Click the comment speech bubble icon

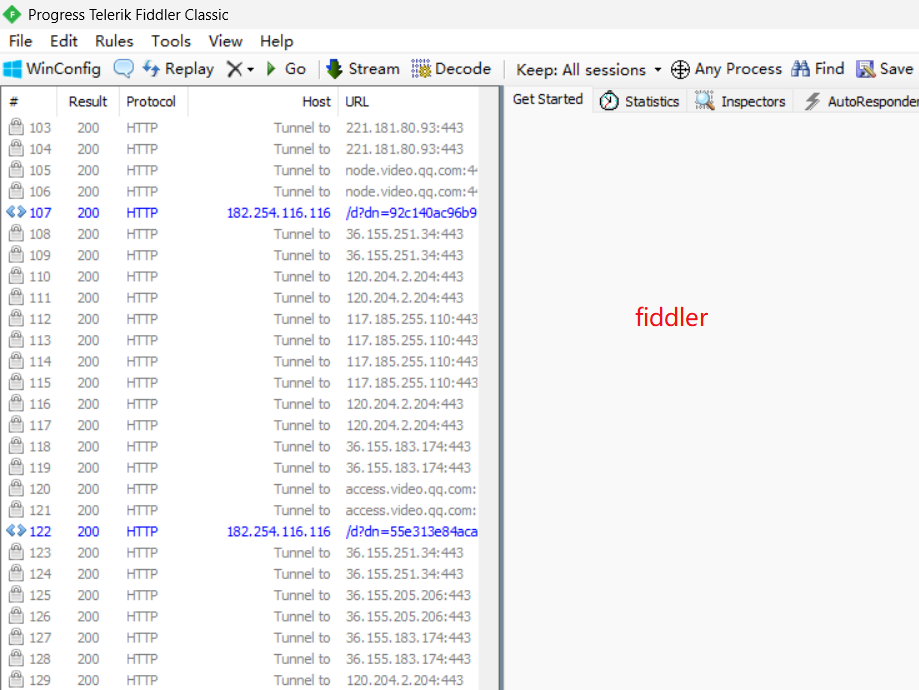click(123, 69)
